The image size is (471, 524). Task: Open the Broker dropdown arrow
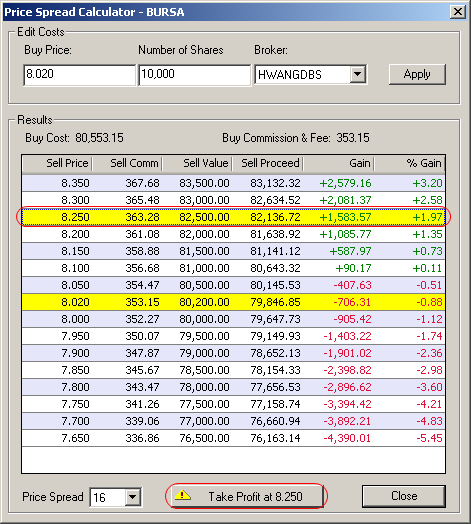point(358,74)
